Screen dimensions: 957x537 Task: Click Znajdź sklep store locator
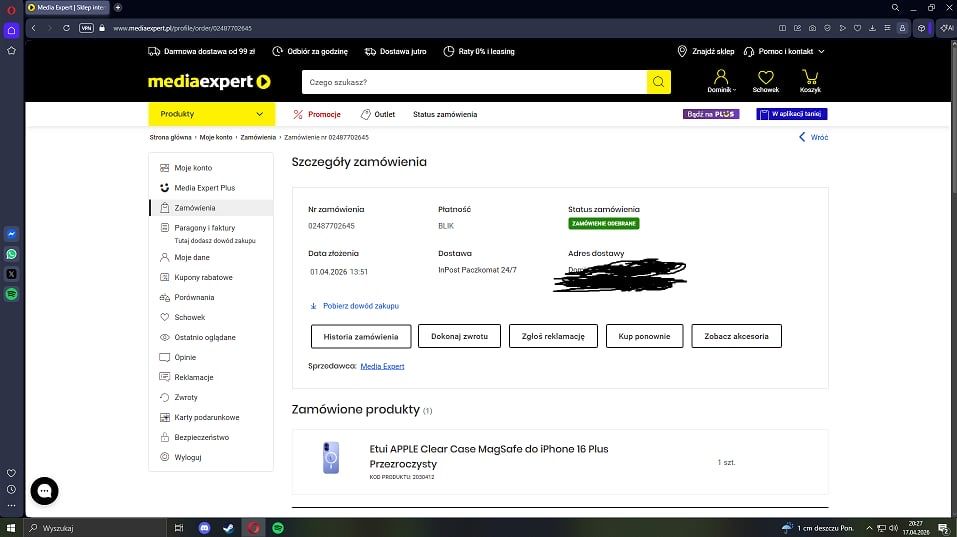tap(706, 51)
